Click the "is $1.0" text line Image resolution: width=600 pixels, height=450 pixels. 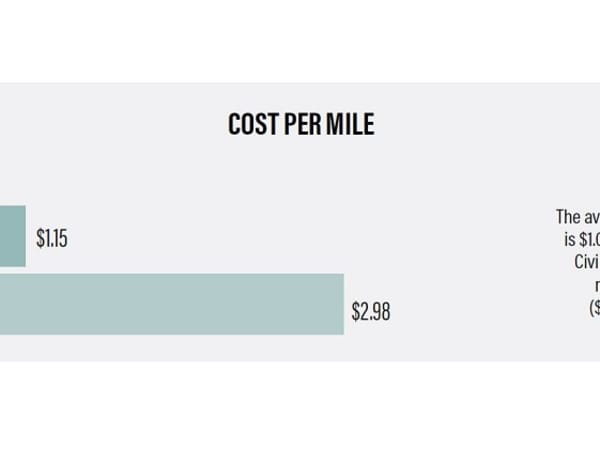[581, 239]
